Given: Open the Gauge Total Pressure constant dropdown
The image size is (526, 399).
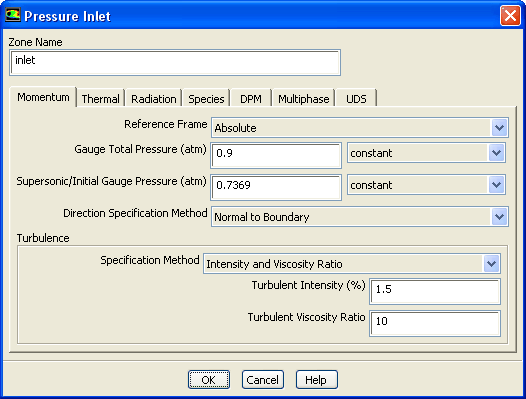Looking at the screenshot, I should coord(426,153).
